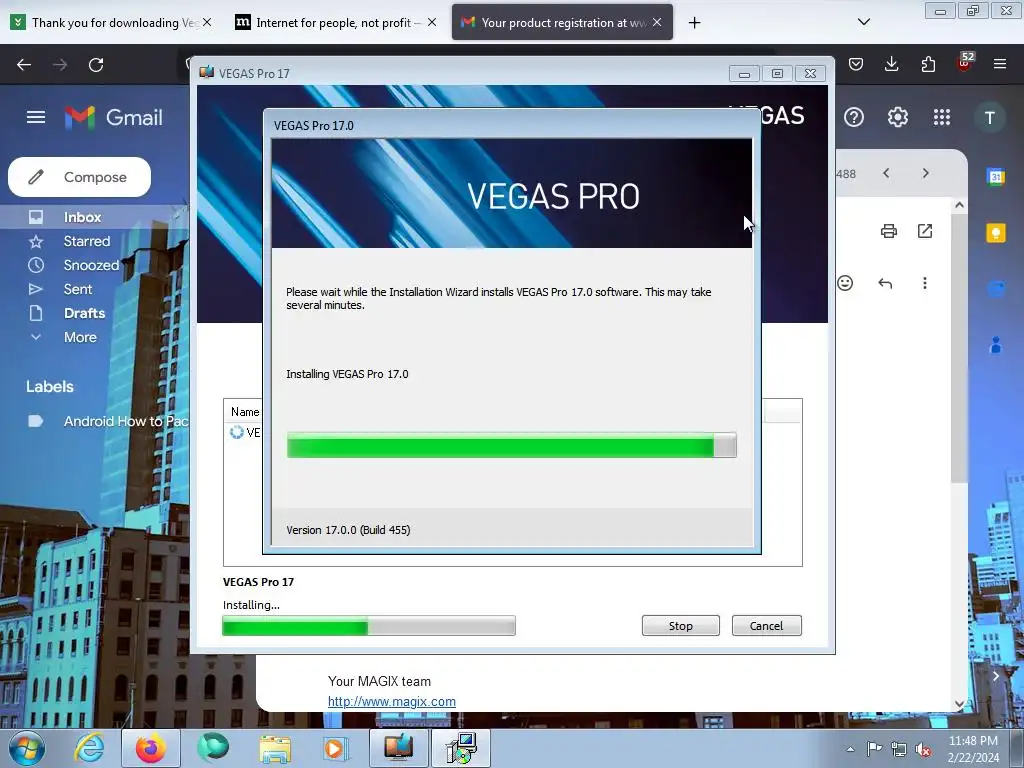The height and width of the screenshot is (768, 1024).
Task: Open Google Keep in the side panel
Action: [996, 232]
